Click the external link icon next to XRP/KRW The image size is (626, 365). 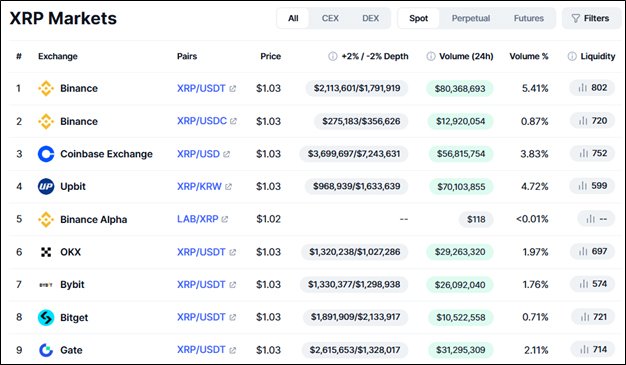(228, 186)
